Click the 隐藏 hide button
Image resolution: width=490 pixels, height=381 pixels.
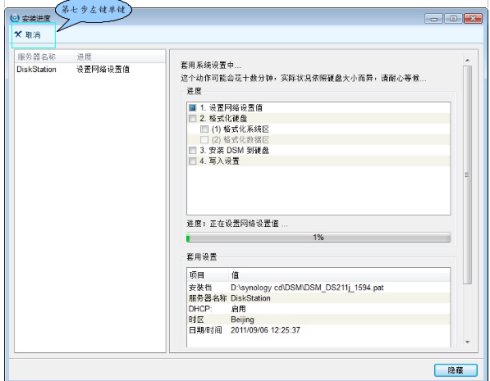click(456, 370)
